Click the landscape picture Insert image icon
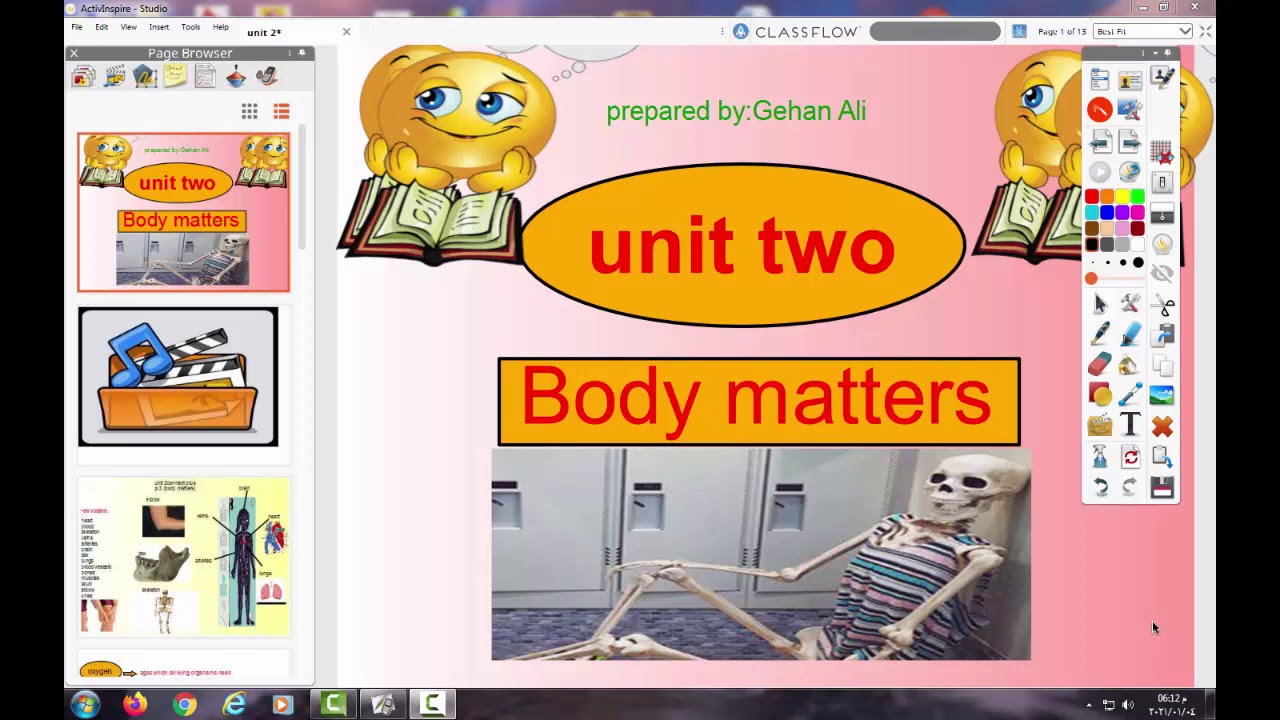The image size is (1280, 720). 1162,396
